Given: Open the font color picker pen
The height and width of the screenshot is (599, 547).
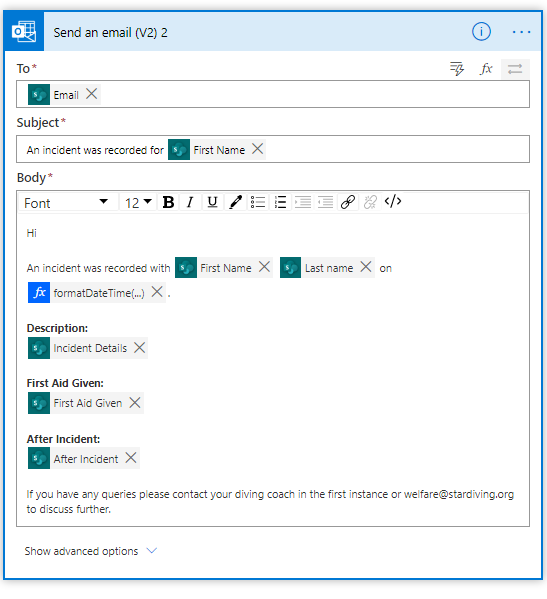Looking at the screenshot, I should [235, 202].
